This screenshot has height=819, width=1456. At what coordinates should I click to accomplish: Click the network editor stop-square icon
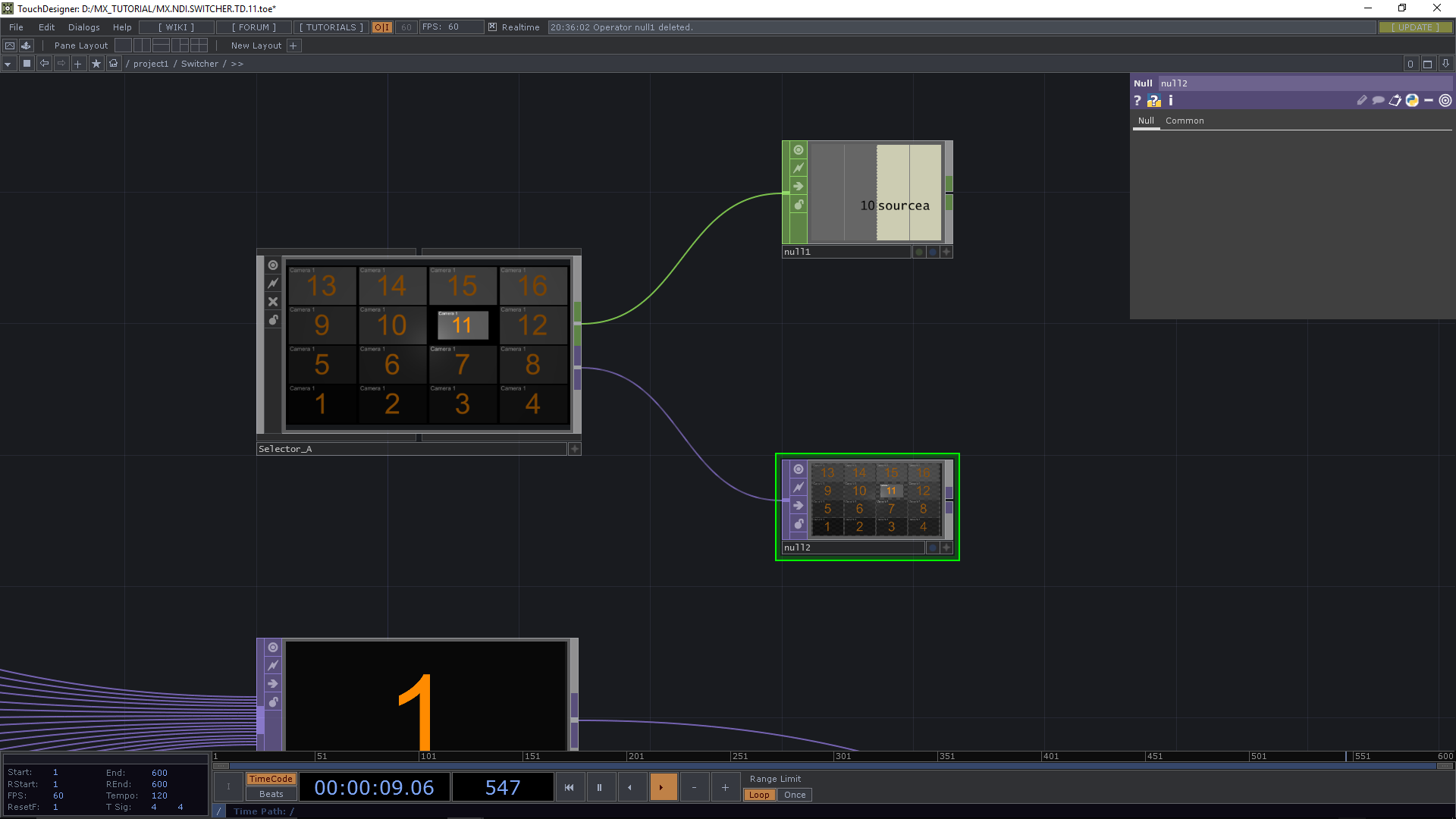pos(27,64)
